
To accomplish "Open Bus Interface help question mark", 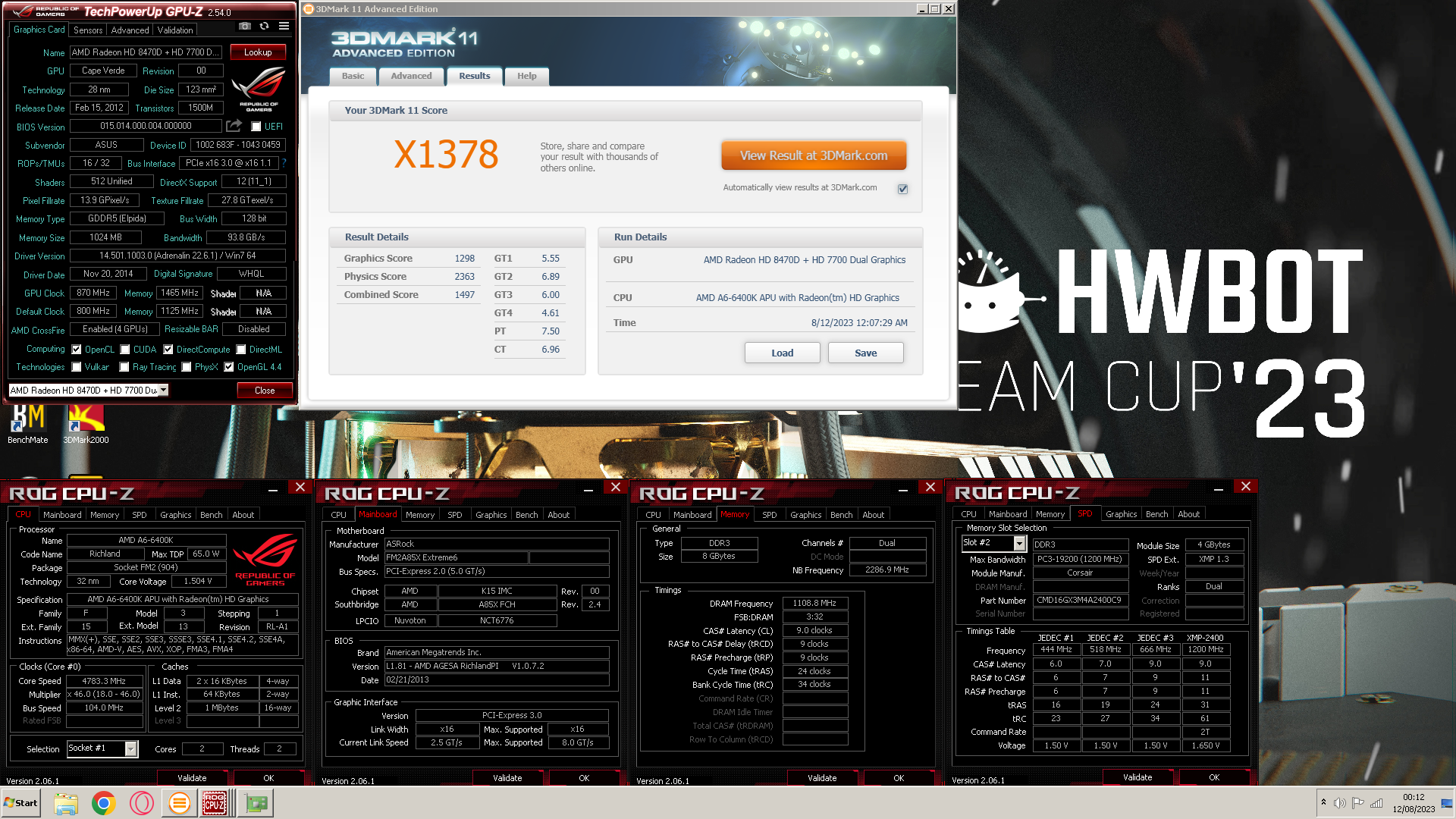I will 284,163.
